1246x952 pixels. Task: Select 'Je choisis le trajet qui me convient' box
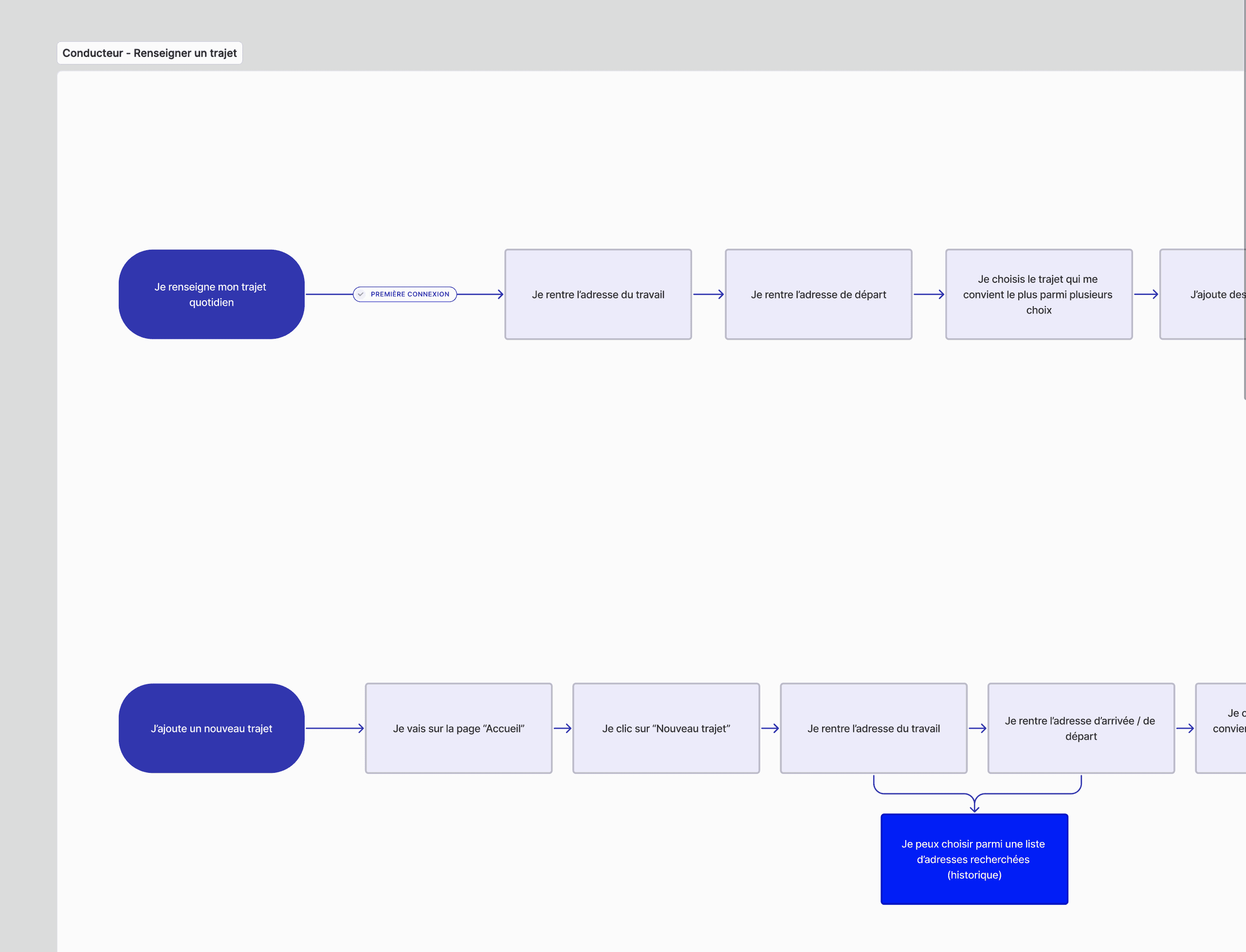(1038, 294)
